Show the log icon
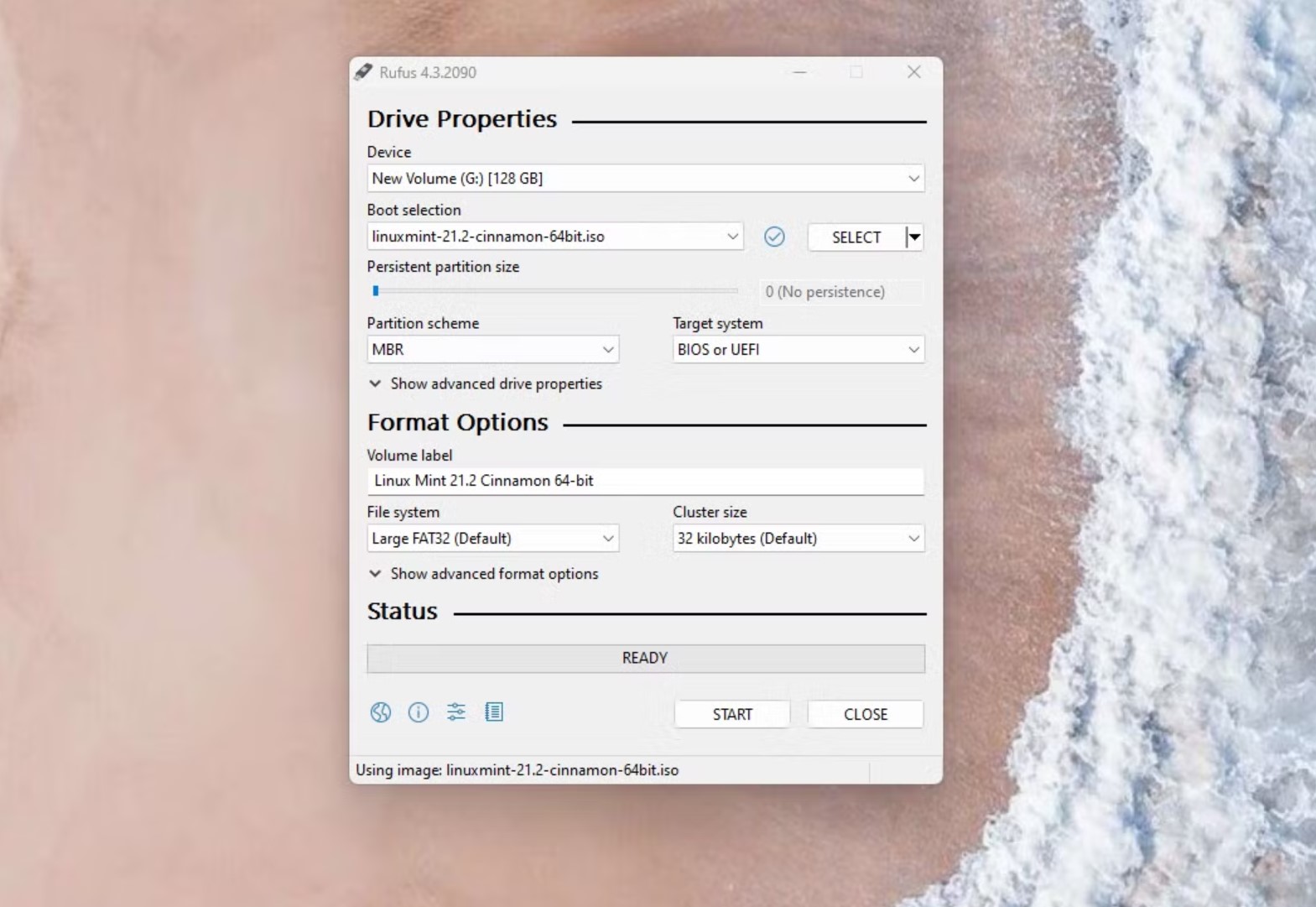The height and width of the screenshot is (907, 1316). pyautogui.click(x=494, y=712)
